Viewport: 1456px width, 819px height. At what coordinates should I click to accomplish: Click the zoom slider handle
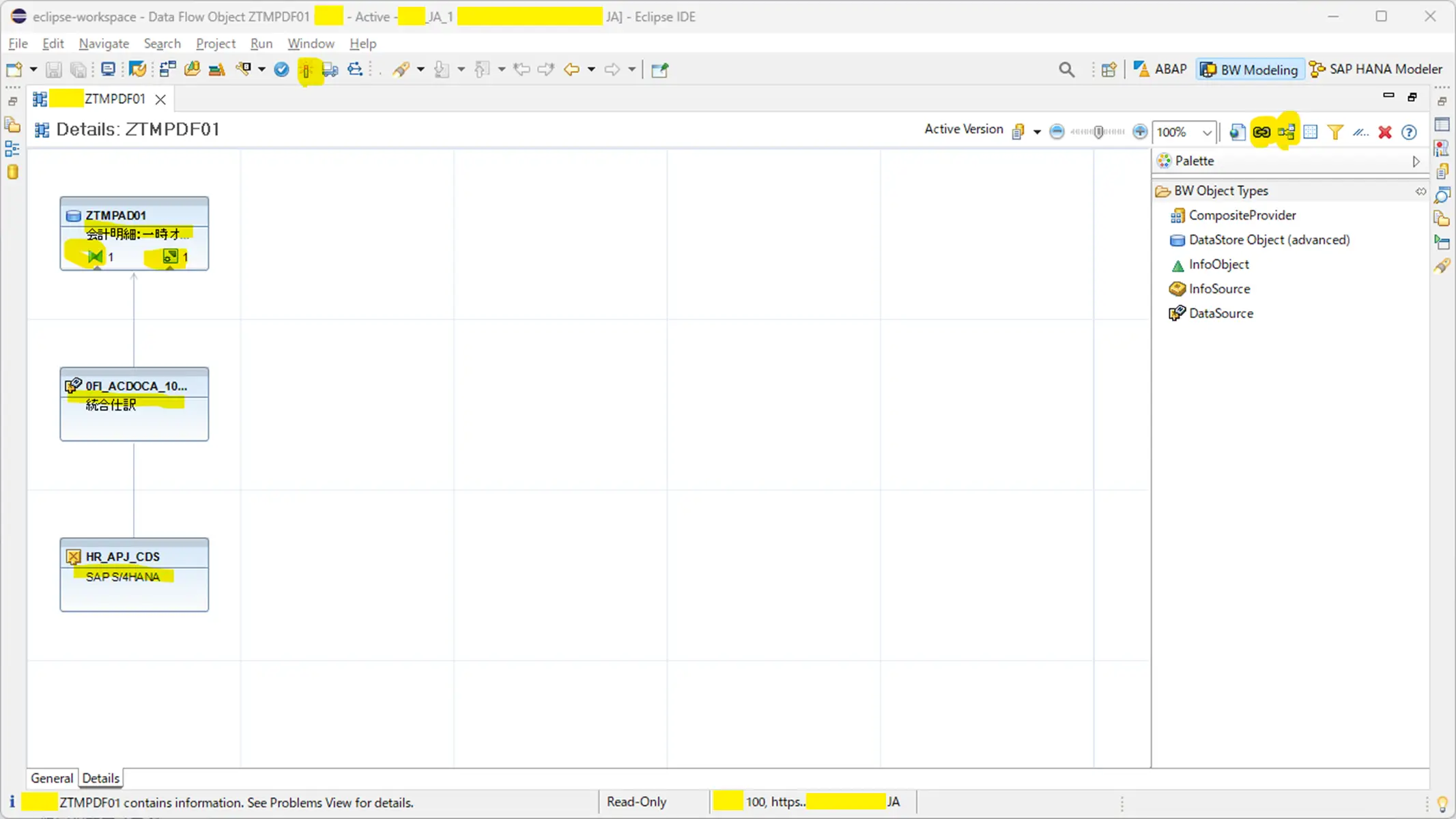click(x=1098, y=132)
